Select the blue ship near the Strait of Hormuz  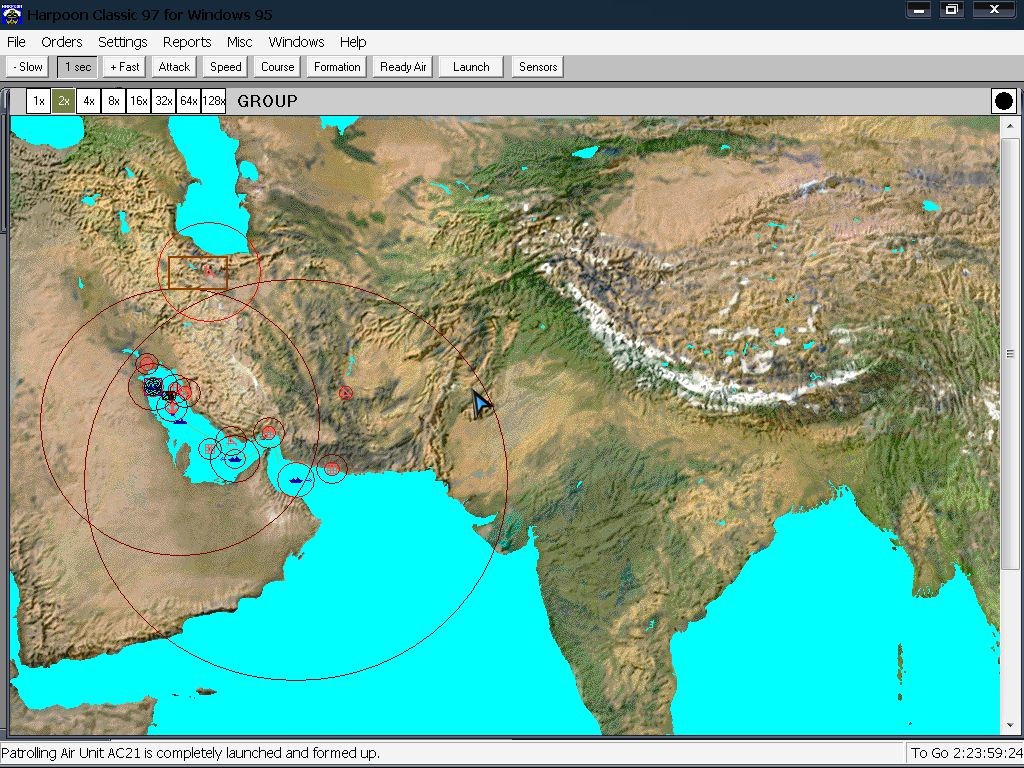pyautogui.click(x=296, y=481)
